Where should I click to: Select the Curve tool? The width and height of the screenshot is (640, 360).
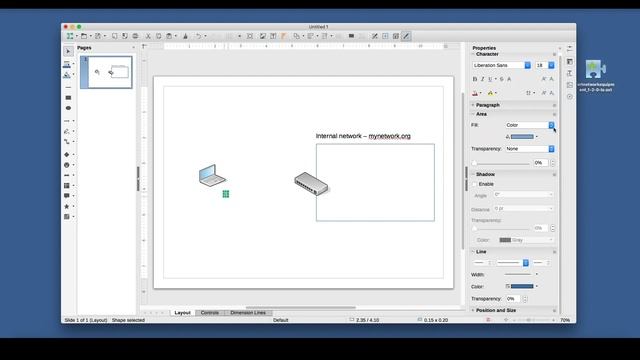(x=67, y=131)
